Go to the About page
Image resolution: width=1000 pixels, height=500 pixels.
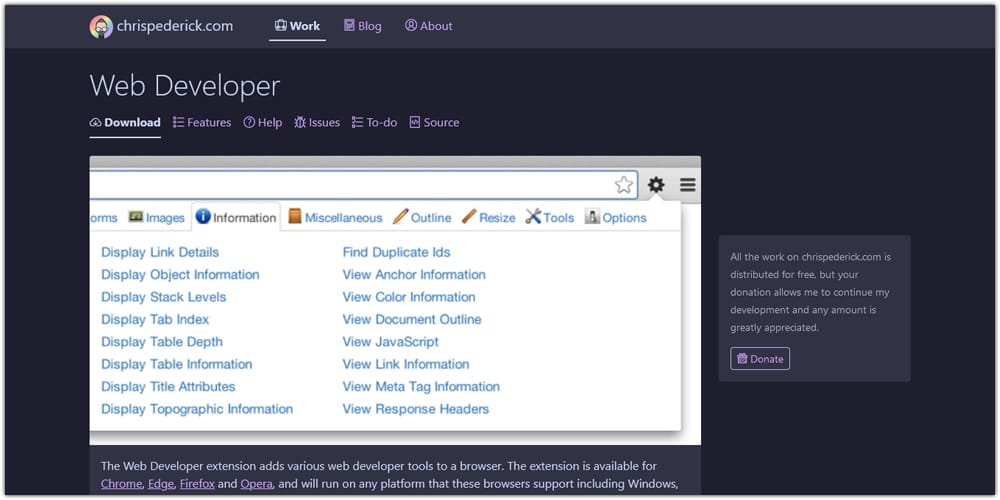(428, 26)
